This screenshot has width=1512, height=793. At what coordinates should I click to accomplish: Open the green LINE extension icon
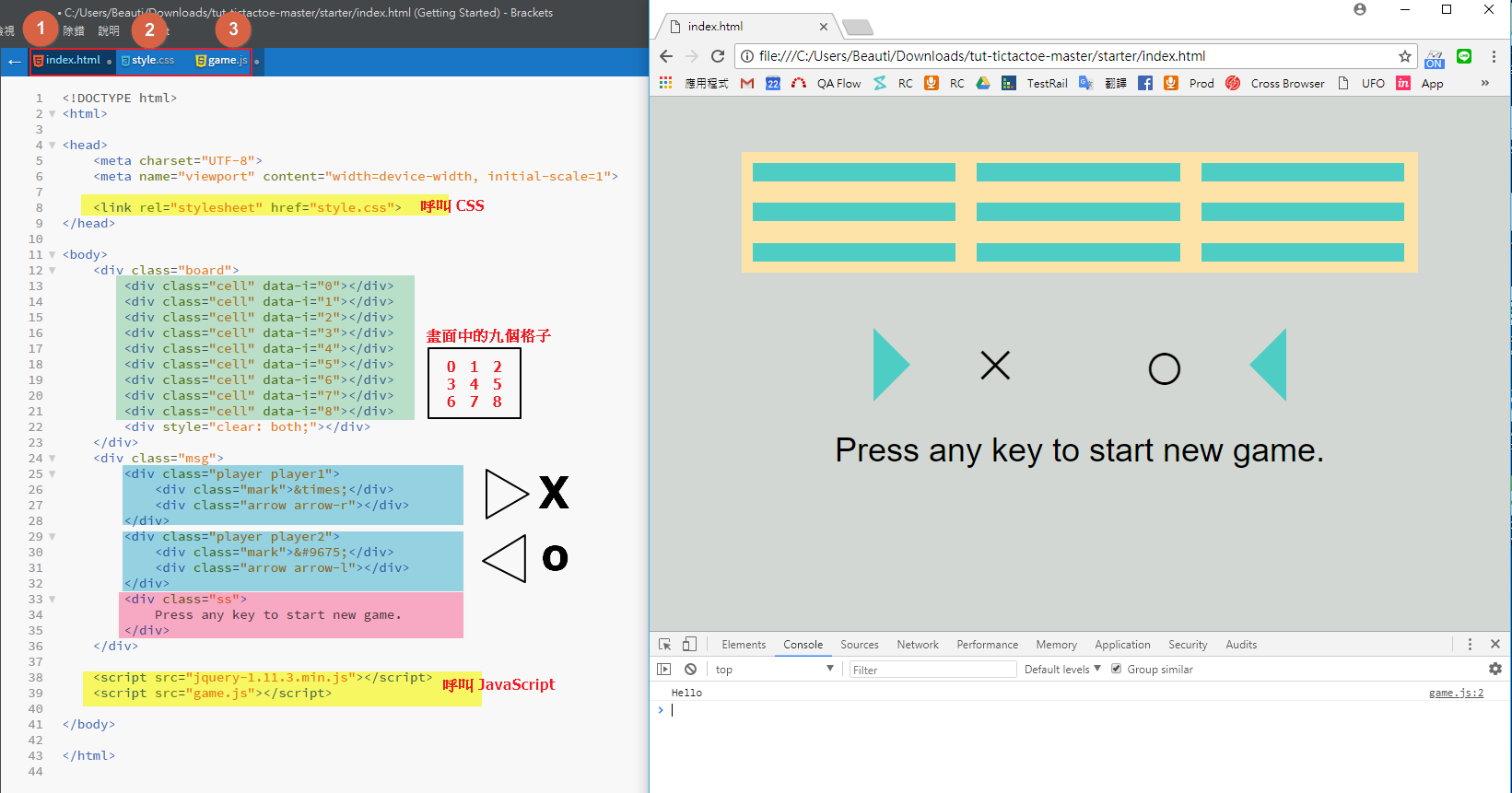tap(1464, 56)
